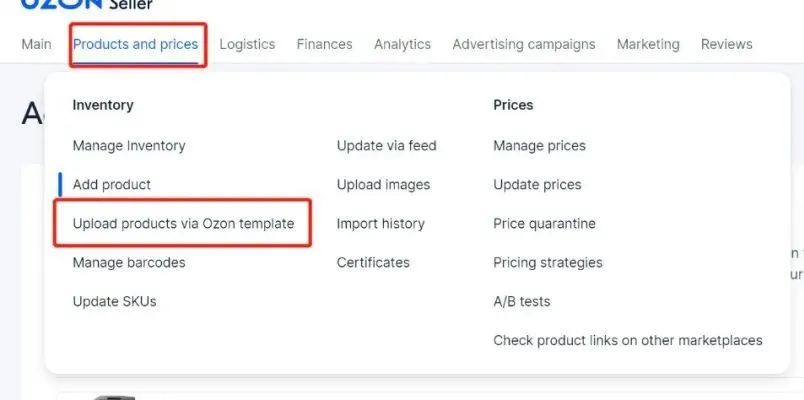Select Pricing strategies

[x=547, y=263]
